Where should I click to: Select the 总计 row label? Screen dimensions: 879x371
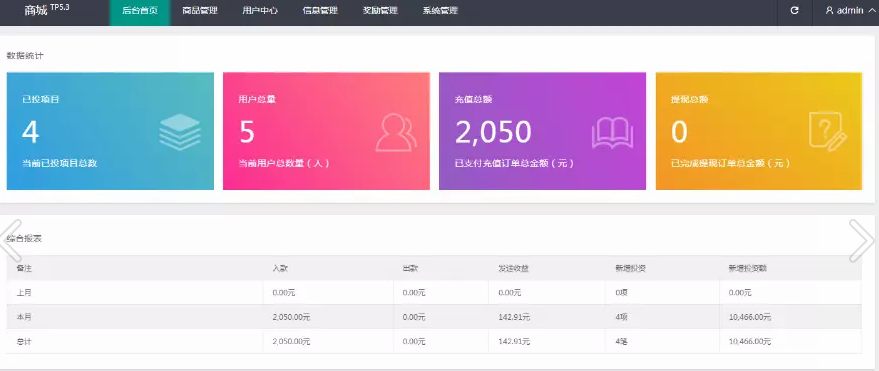pos(24,341)
